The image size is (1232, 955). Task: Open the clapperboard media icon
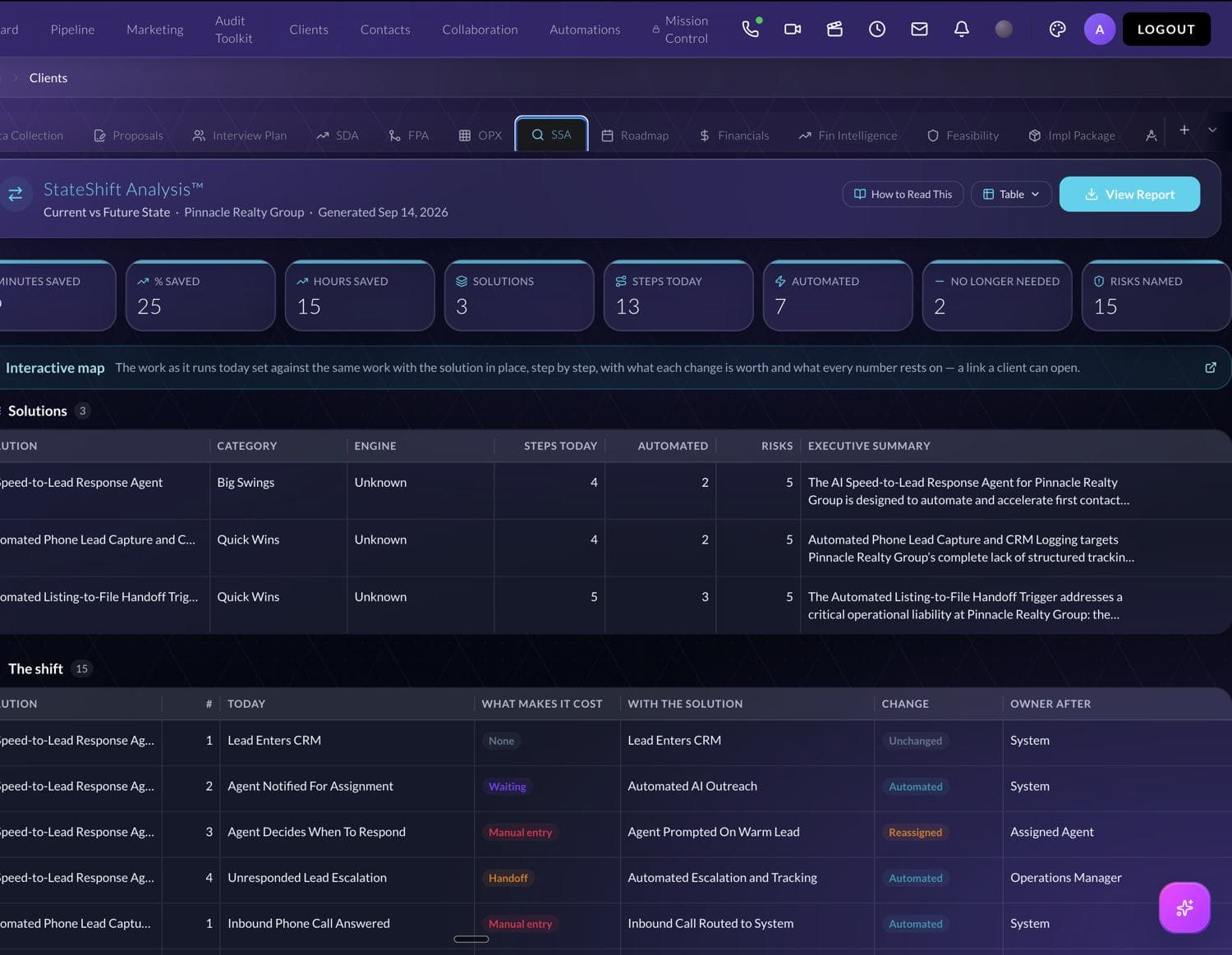pos(834,29)
